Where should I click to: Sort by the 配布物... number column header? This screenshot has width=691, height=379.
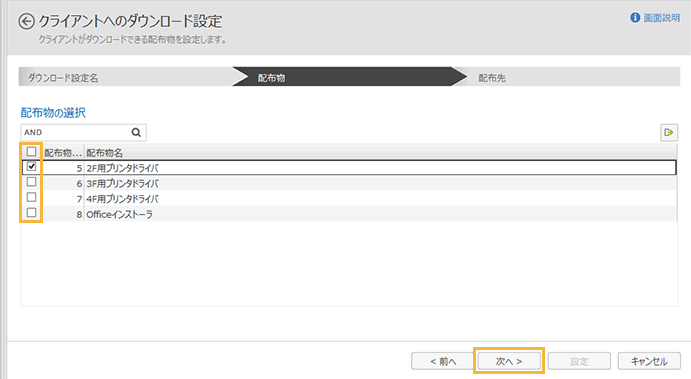pyautogui.click(x=63, y=152)
